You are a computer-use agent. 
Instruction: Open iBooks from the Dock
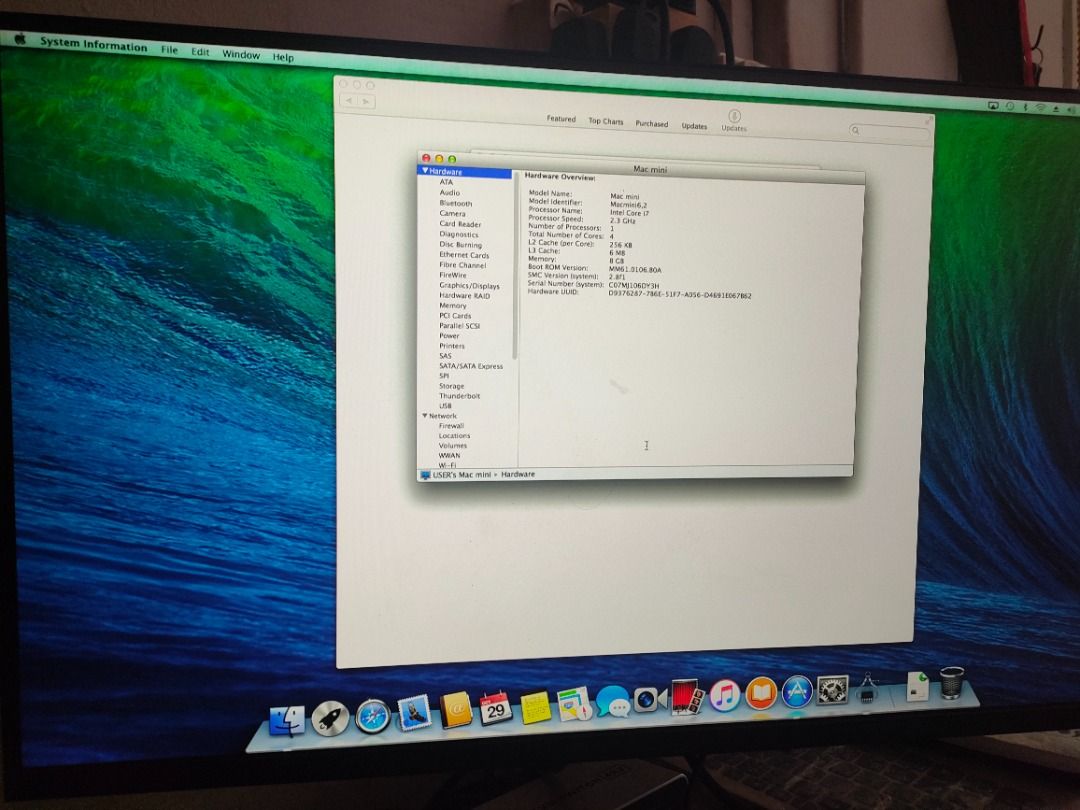[761, 693]
